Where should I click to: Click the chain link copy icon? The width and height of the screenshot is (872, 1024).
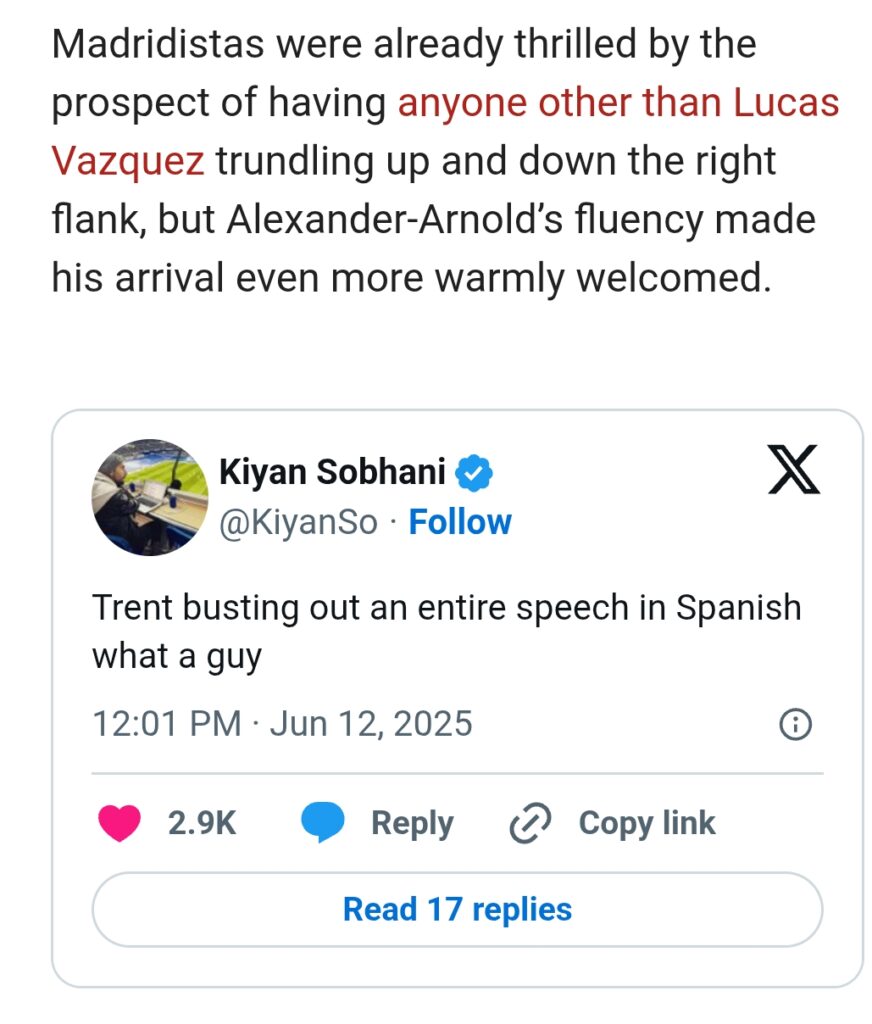pyautogui.click(x=532, y=823)
